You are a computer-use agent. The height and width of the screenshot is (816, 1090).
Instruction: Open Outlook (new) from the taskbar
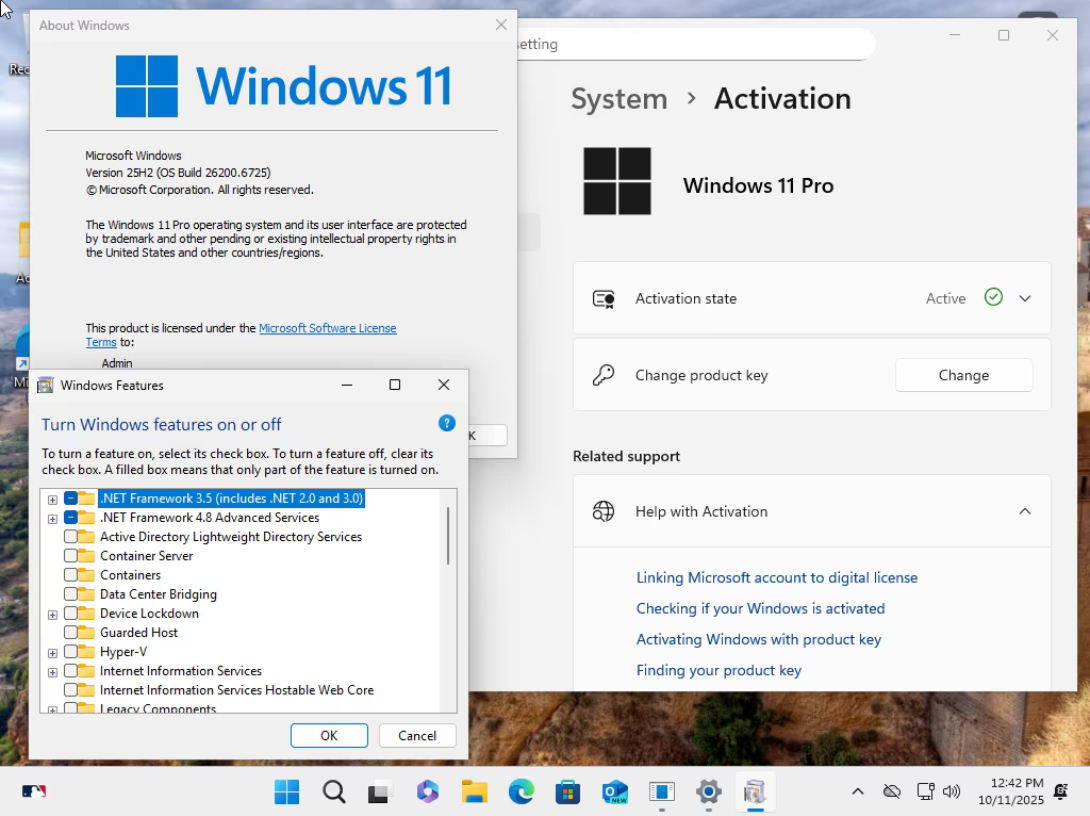point(615,792)
